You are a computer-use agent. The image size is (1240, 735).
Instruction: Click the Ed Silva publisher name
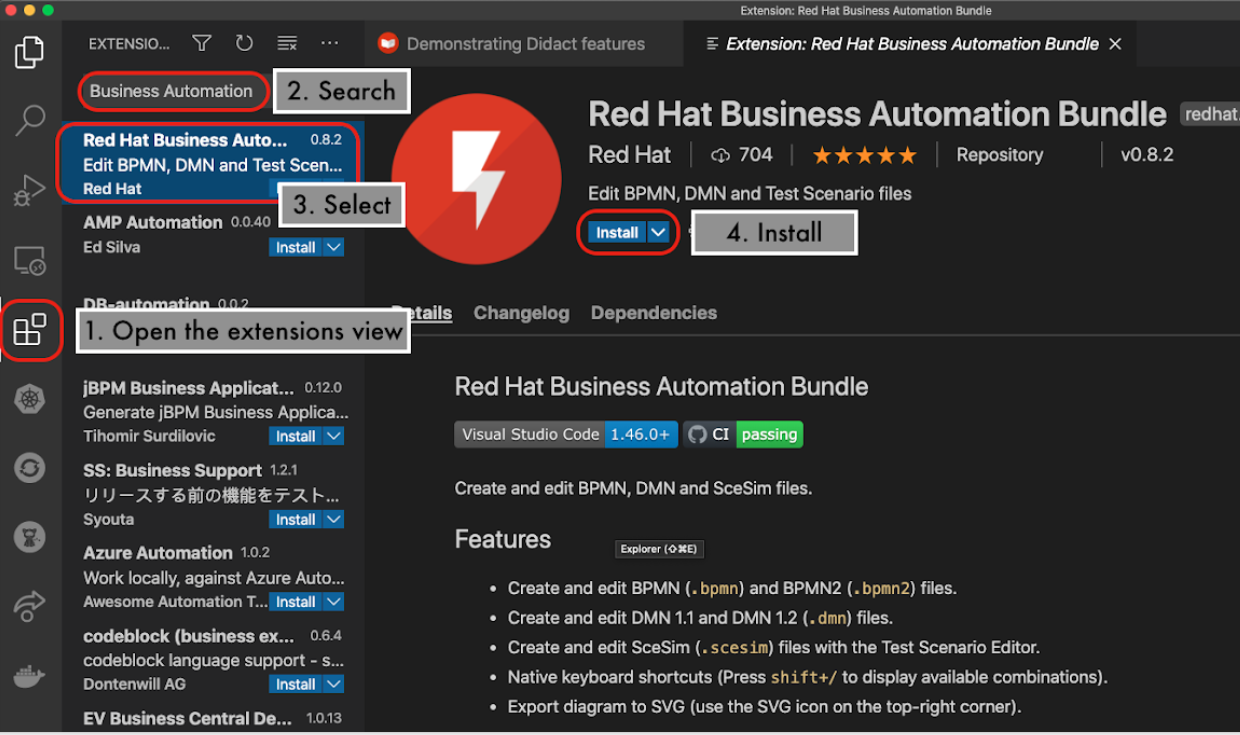tap(112, 247)
